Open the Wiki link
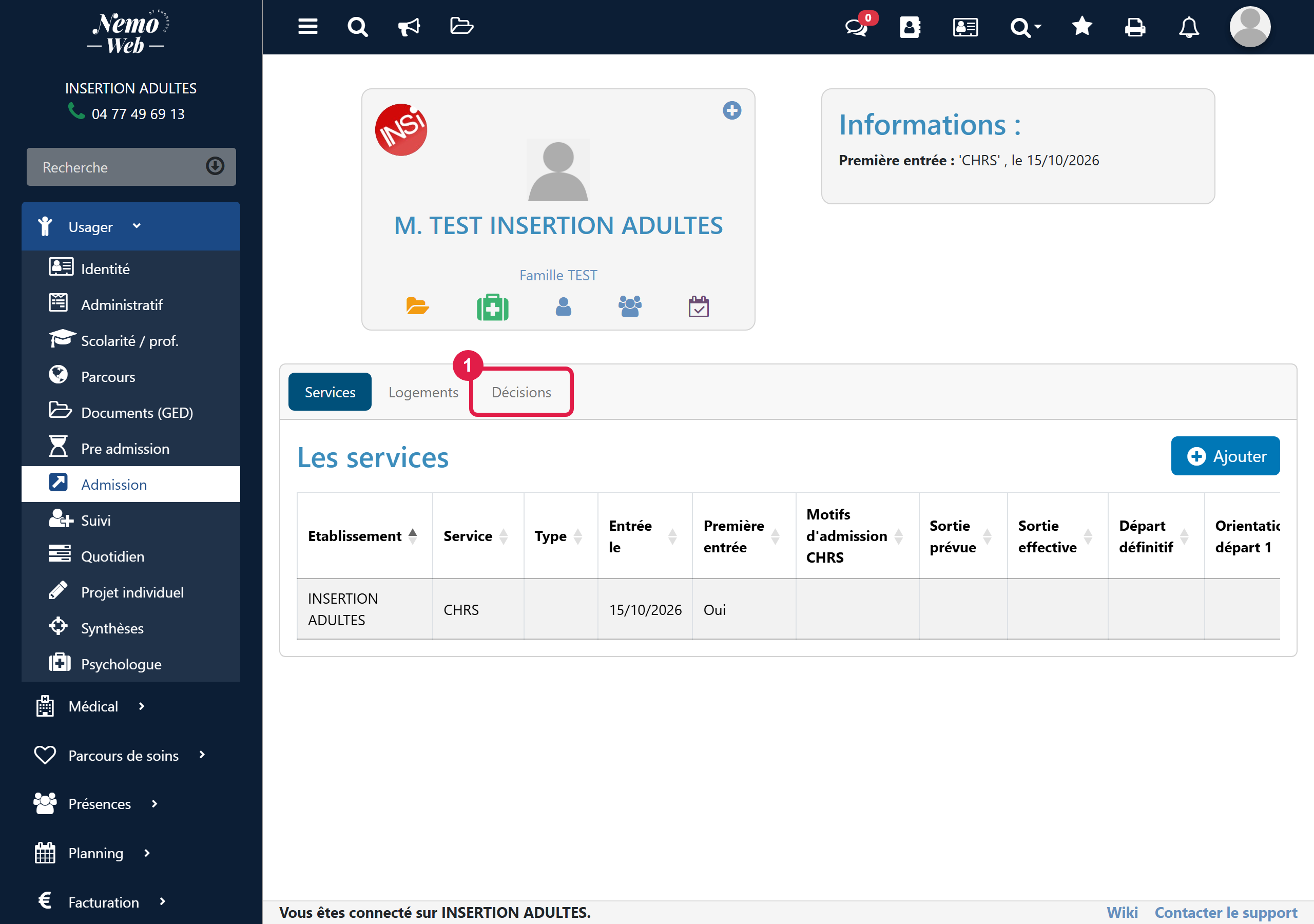The width and height of the screenshot is (1314, 924). pyautogui.click(x=1122, y=912)
